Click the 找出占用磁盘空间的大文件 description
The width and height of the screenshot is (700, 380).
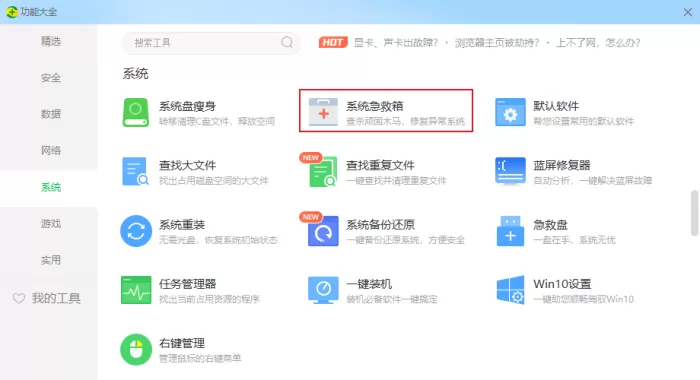point(214,181)
